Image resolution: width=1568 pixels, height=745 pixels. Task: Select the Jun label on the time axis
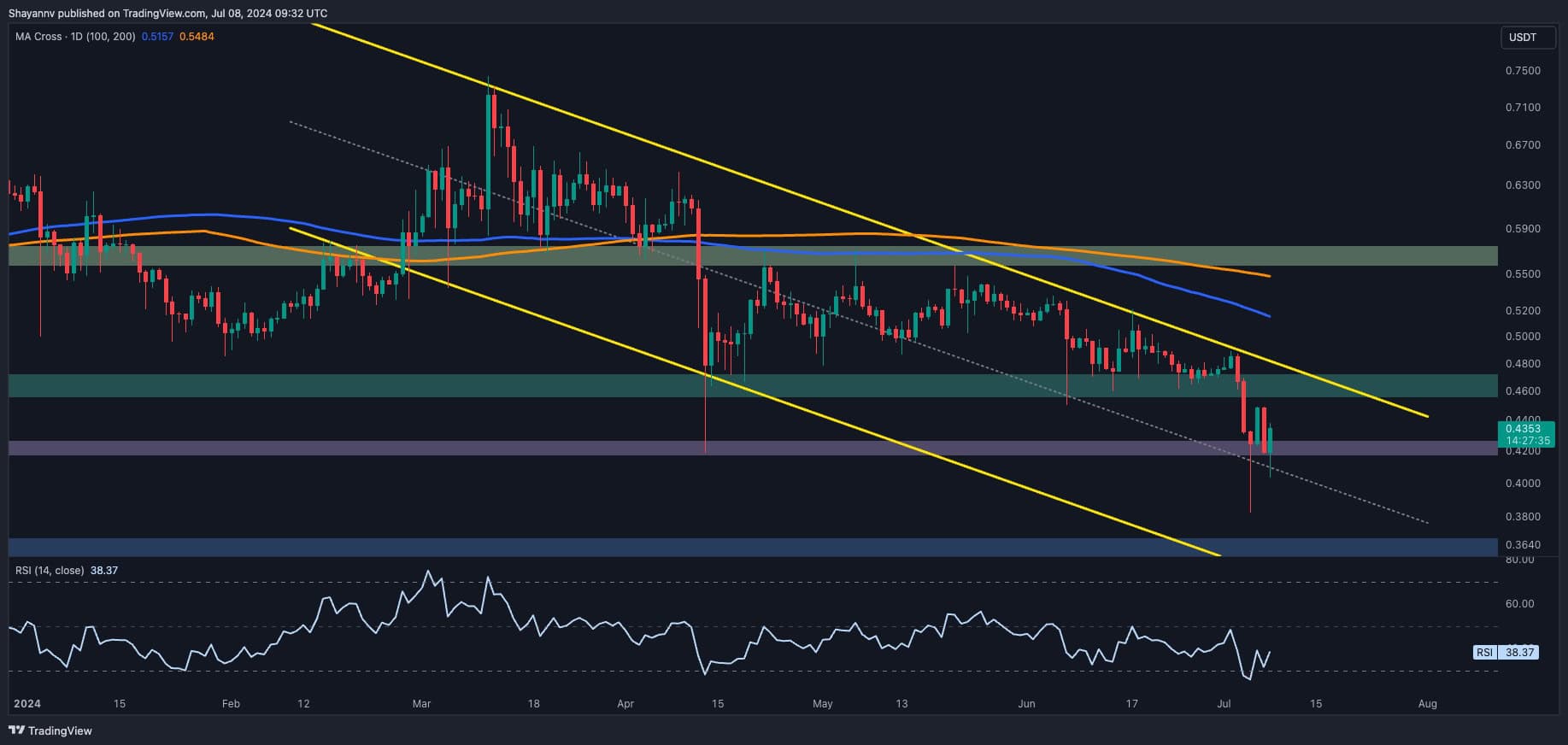1026,704
